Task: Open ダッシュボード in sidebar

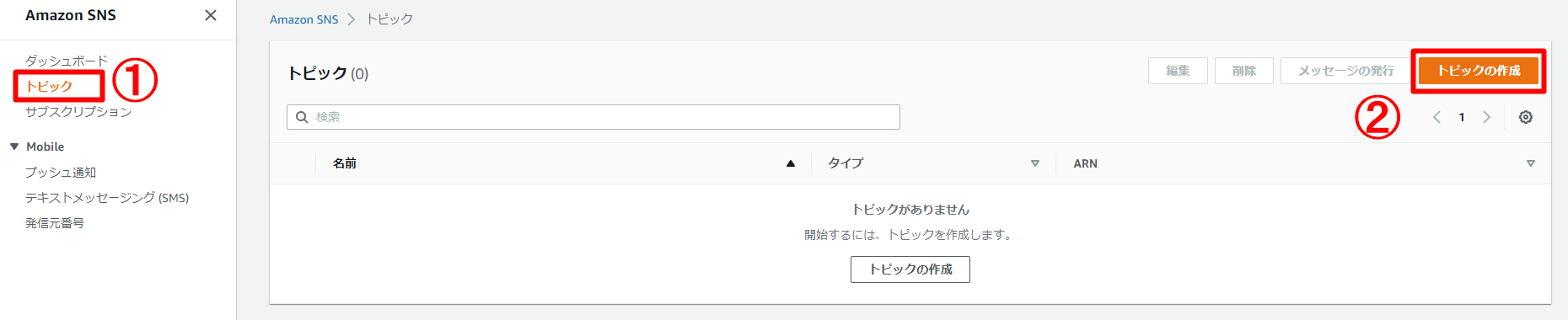Action: click(67, 61)
